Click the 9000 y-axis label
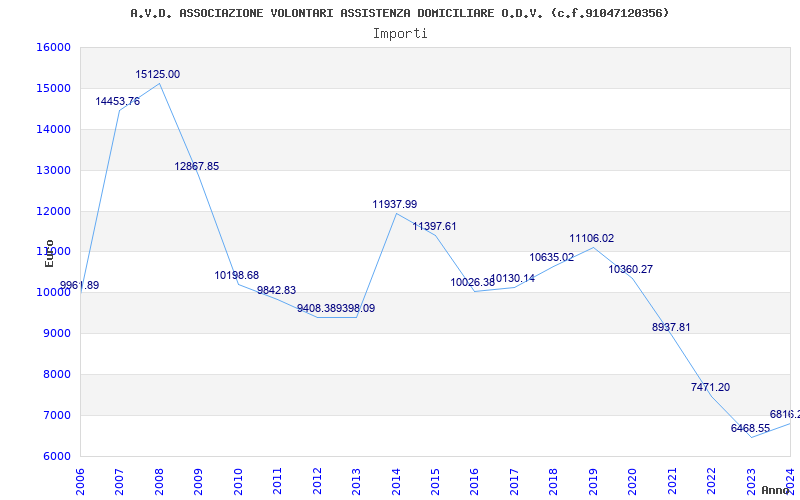Image resolution: width=800 pixels, height=500 pixels. tap(56, 334)
